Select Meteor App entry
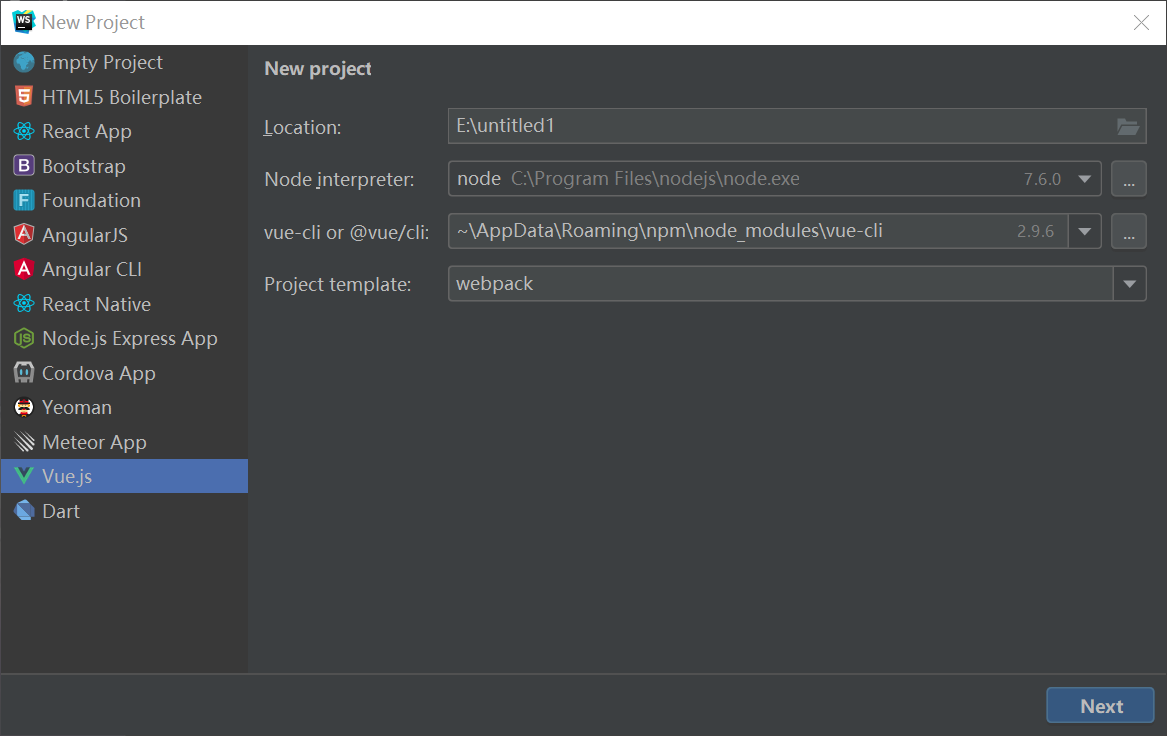The height and width of the screenshot is (736, 1167). 124,442
